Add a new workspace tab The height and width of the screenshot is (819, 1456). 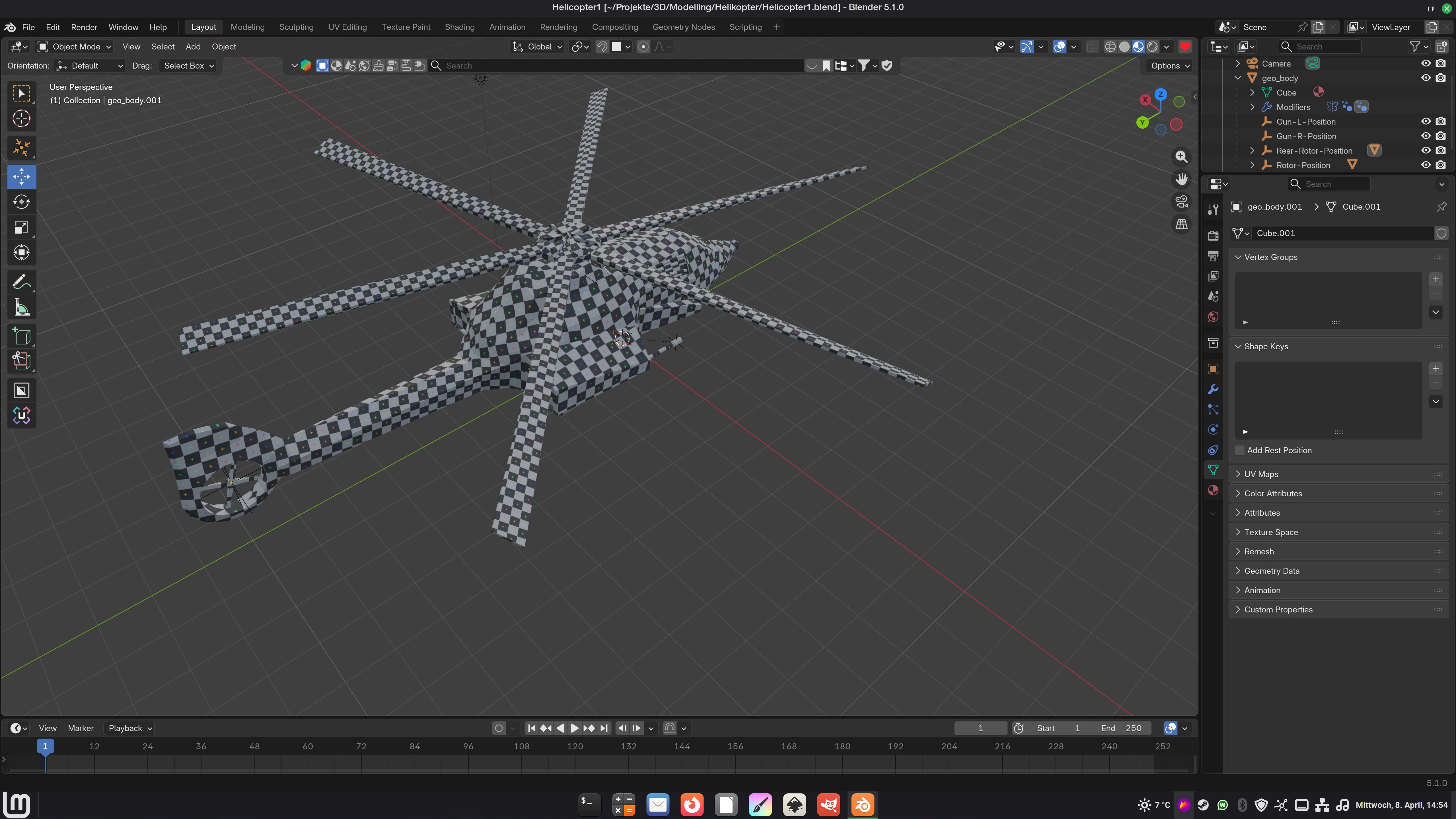777,27
